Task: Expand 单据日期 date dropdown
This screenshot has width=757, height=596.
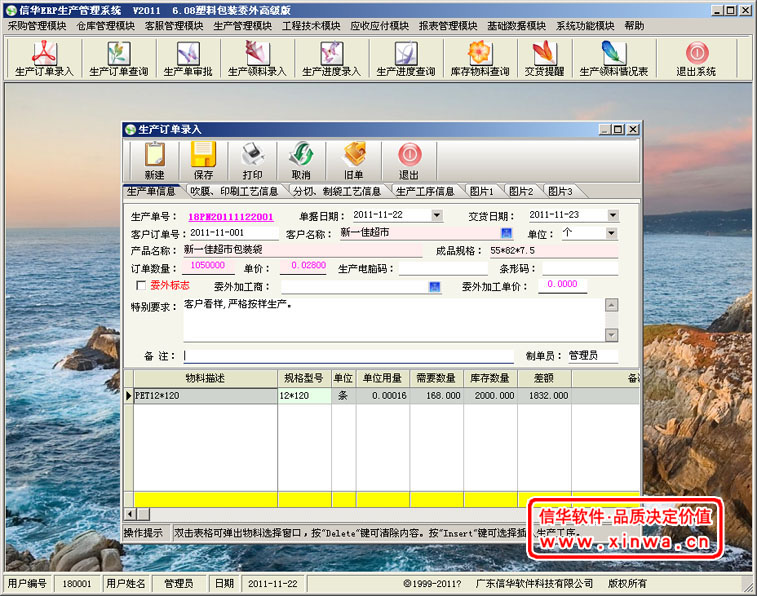Action: coord(436,215)
